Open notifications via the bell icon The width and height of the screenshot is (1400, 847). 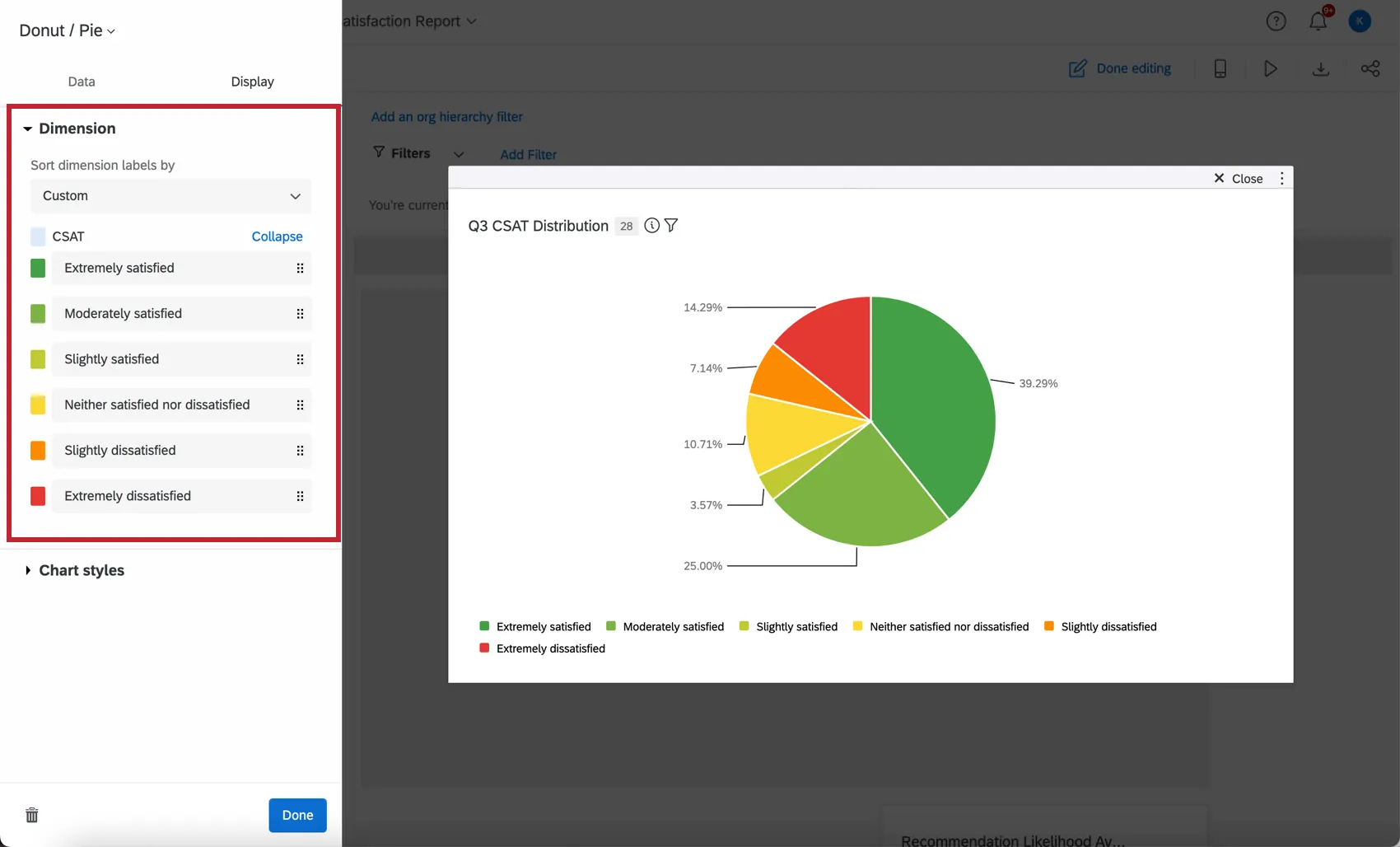tap(1318, 21)
